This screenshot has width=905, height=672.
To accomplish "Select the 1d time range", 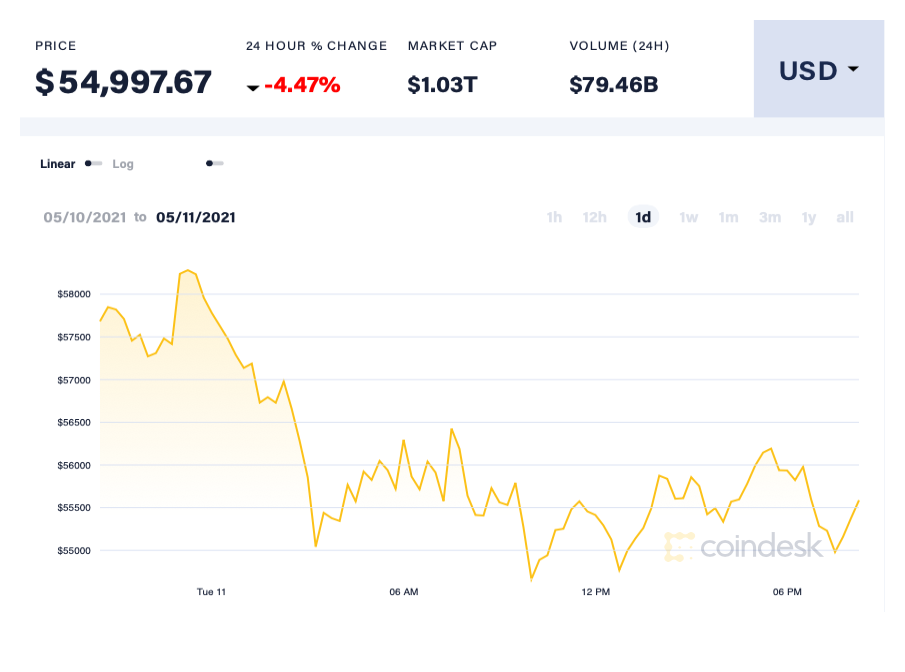I will pos(643,217).
